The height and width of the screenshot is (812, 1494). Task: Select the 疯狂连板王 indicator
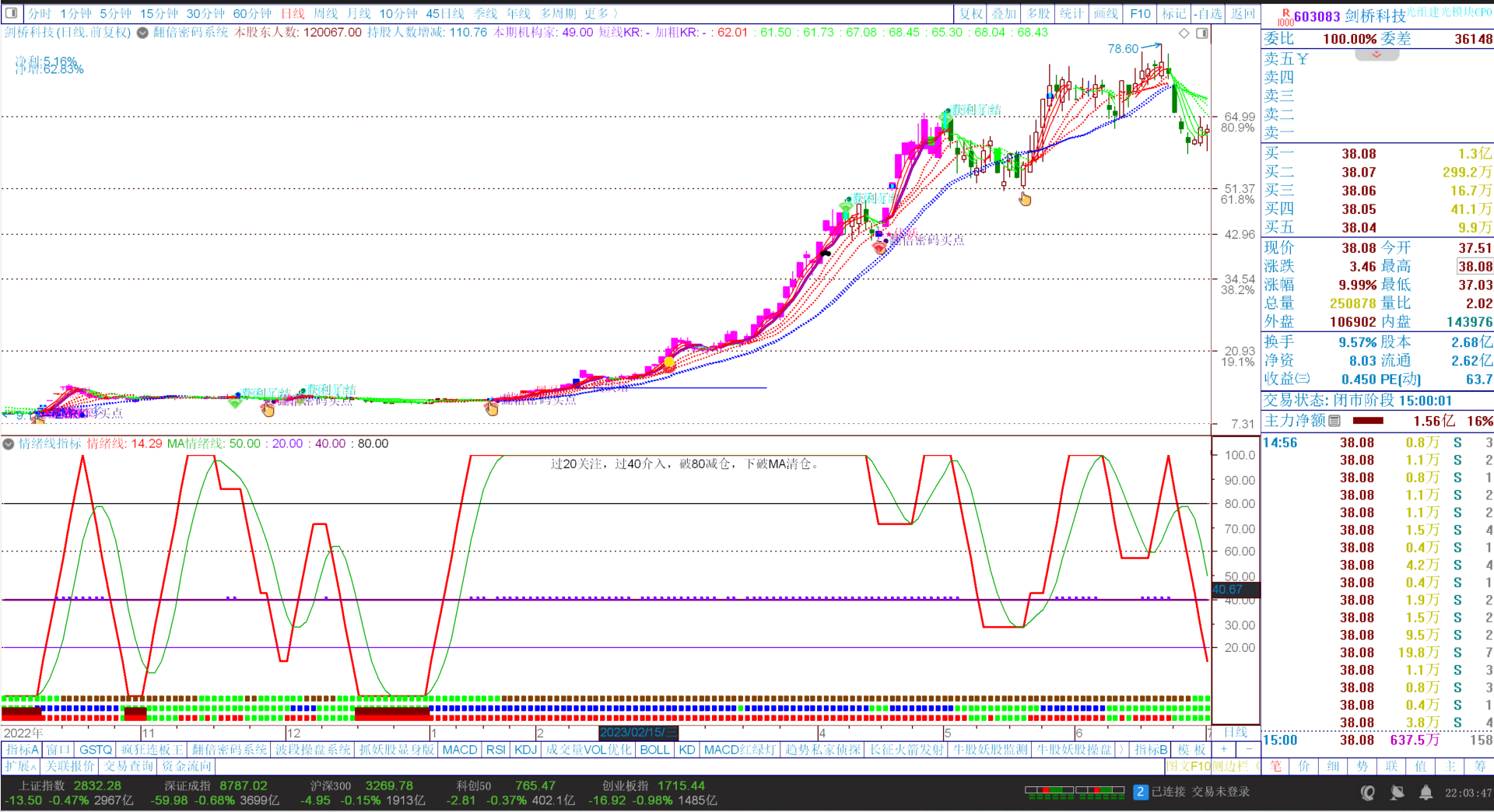click(x=152, y=750)
